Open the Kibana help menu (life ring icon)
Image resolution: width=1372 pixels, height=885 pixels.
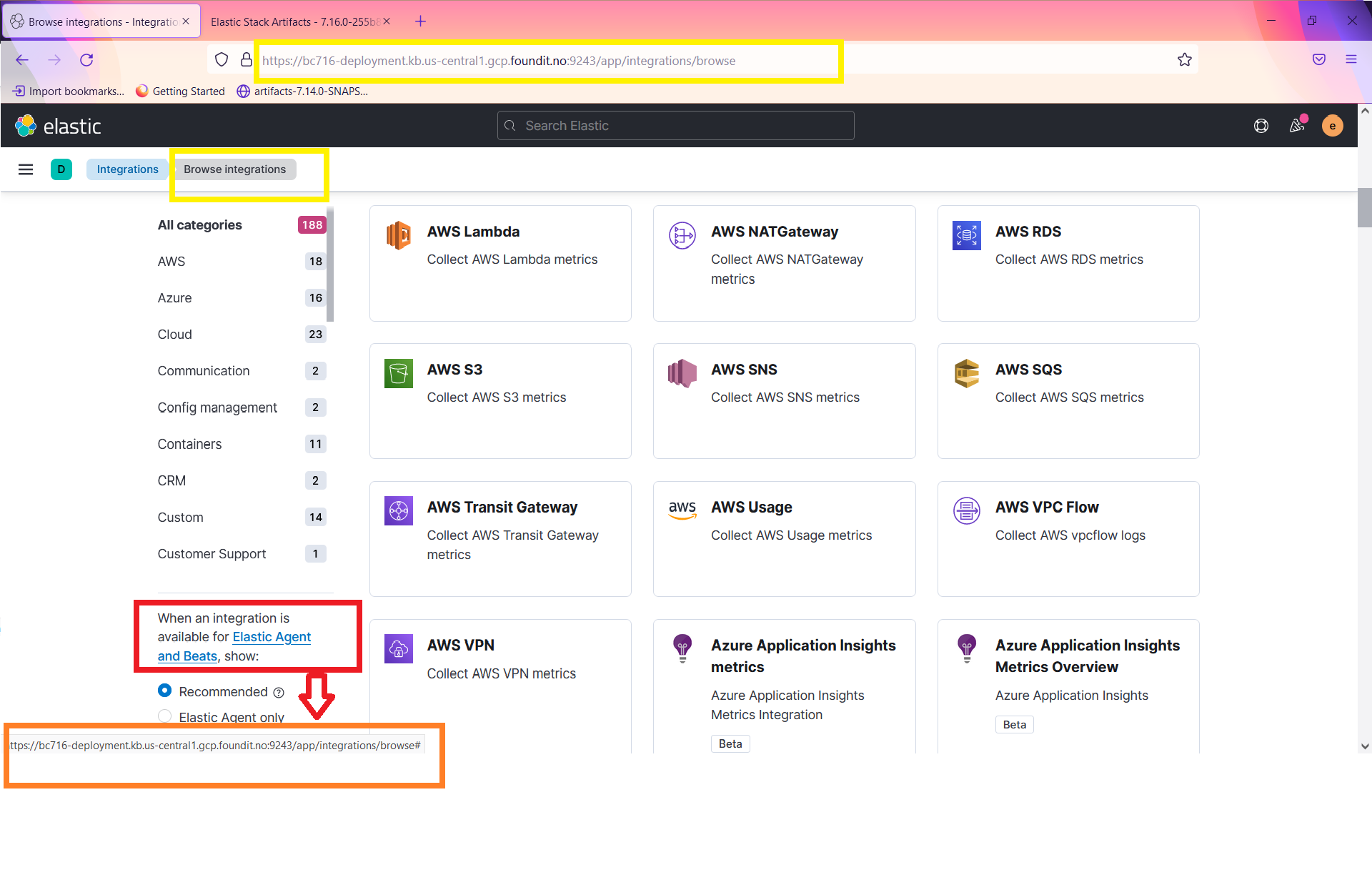click(1261, 125)
